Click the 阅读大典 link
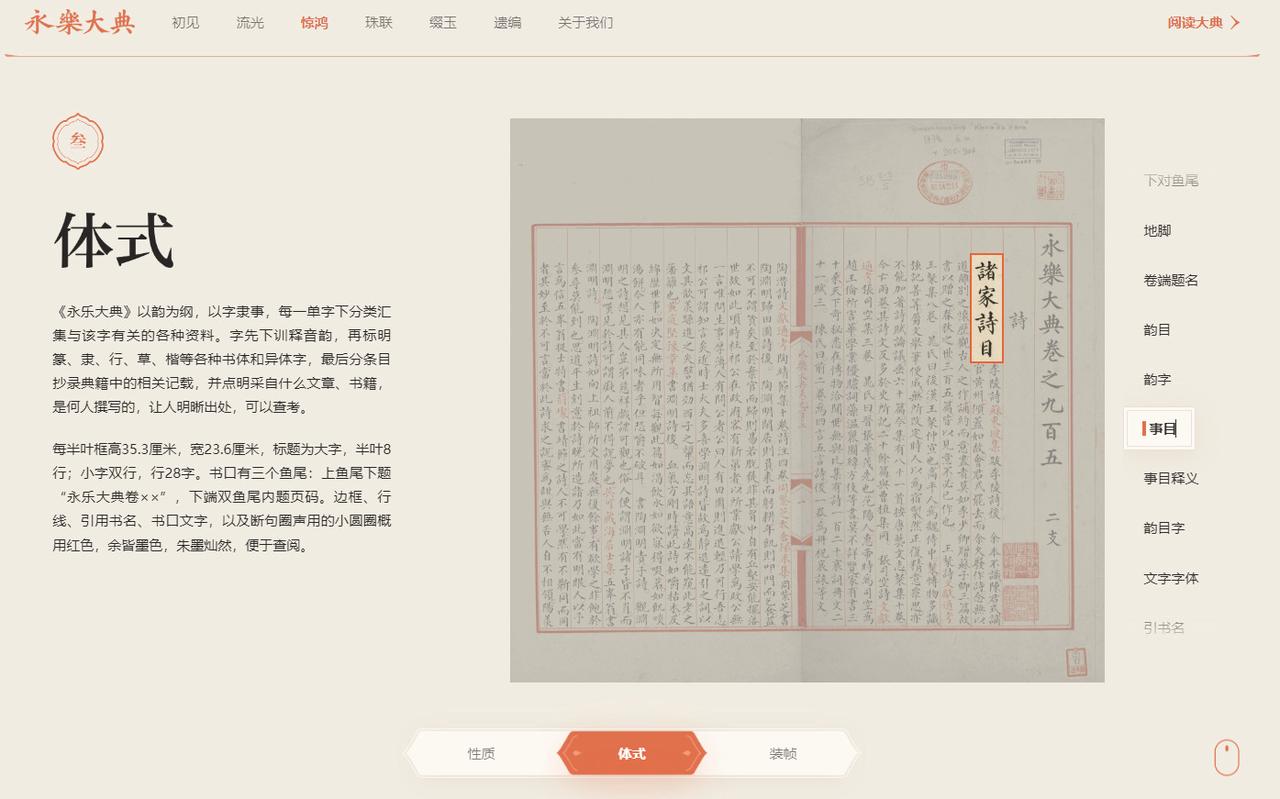Viewport: 1280px width, 799px height. tap(1195, 22)
